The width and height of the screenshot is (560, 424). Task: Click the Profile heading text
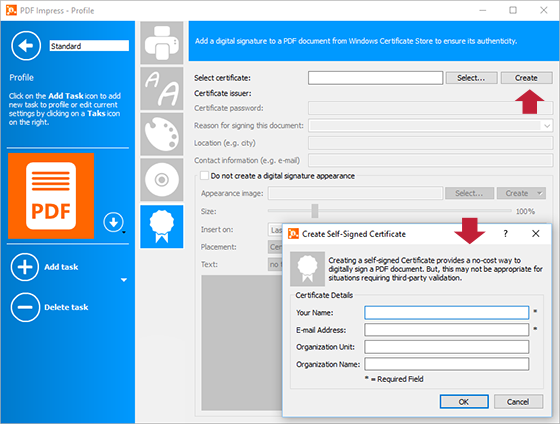pos(21,78)
